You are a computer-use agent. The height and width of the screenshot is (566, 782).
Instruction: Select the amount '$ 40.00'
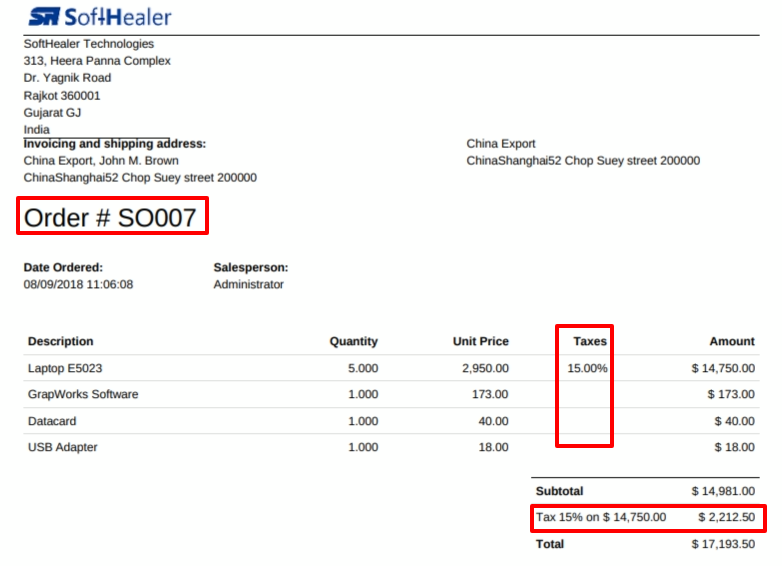735,421
